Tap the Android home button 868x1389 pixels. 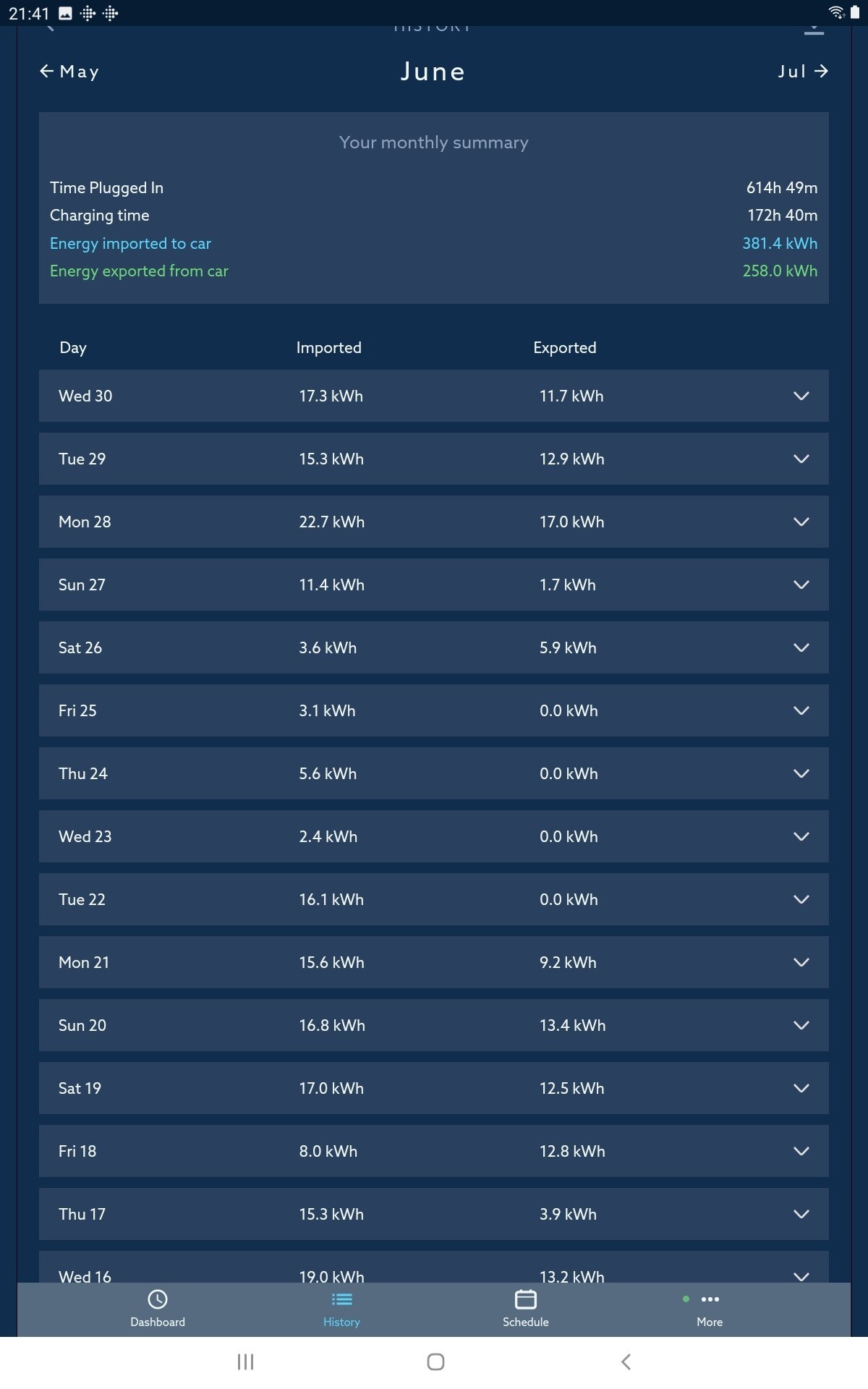(x=434, y=1362)
